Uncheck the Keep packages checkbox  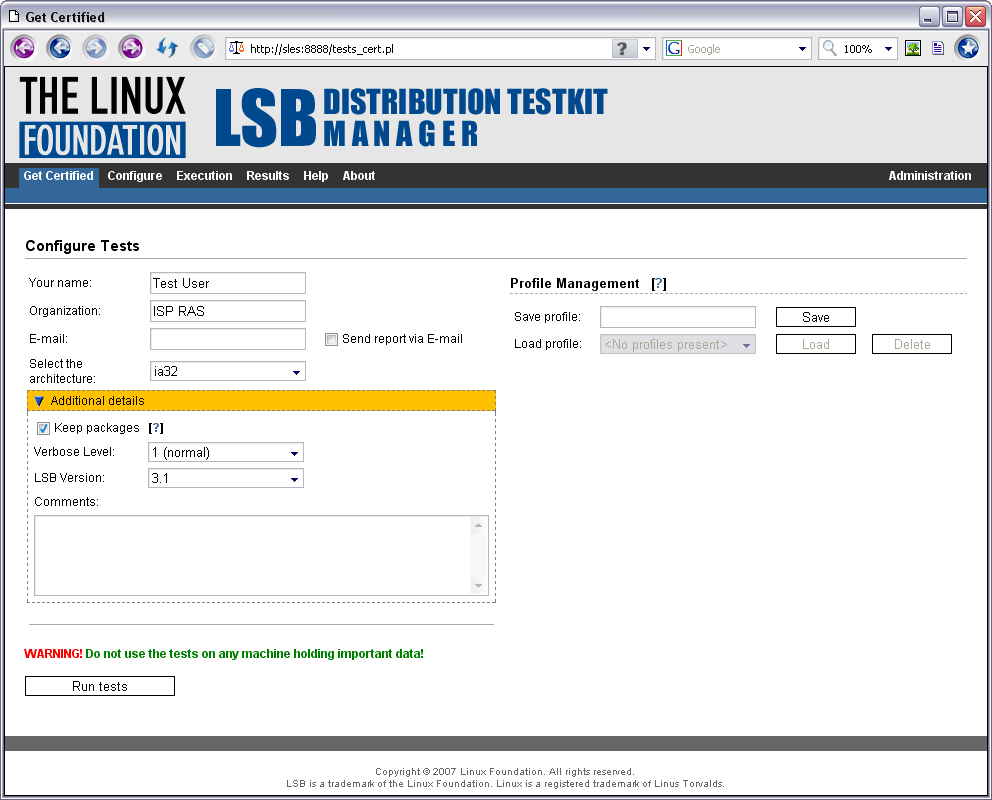(43, 429)
